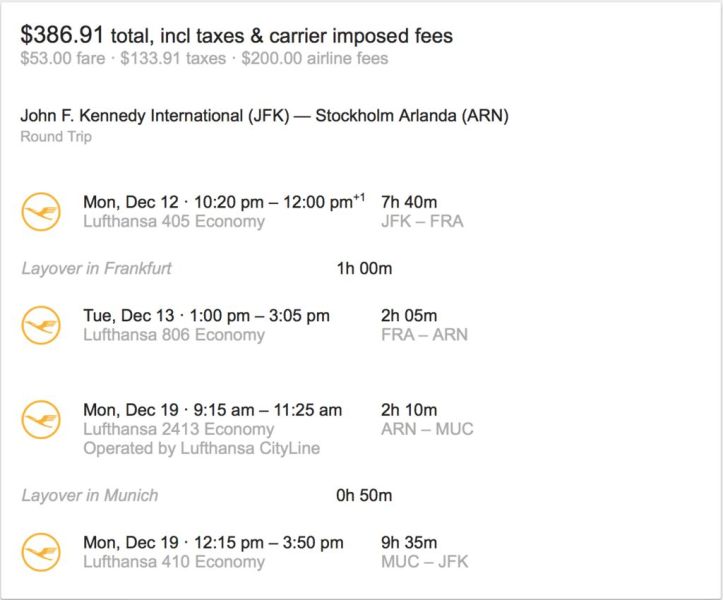Click the ARN – MUC segment label
The height and width of the screenshot is (600, 723).
[427, 429]
